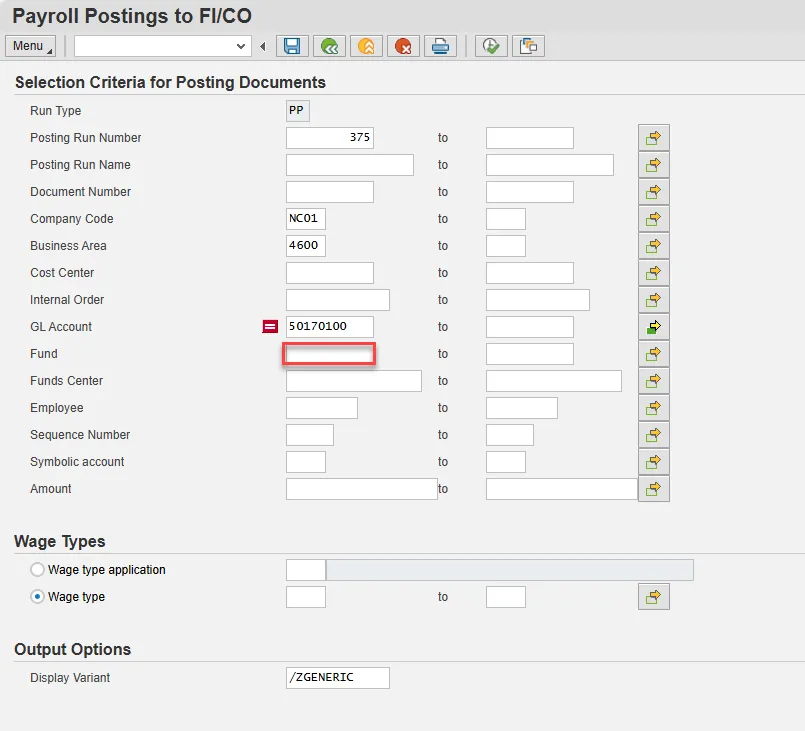This screenshot has height=731, width=805.
Task: Click the Print icon in toolbar
Action: [440, 46]
